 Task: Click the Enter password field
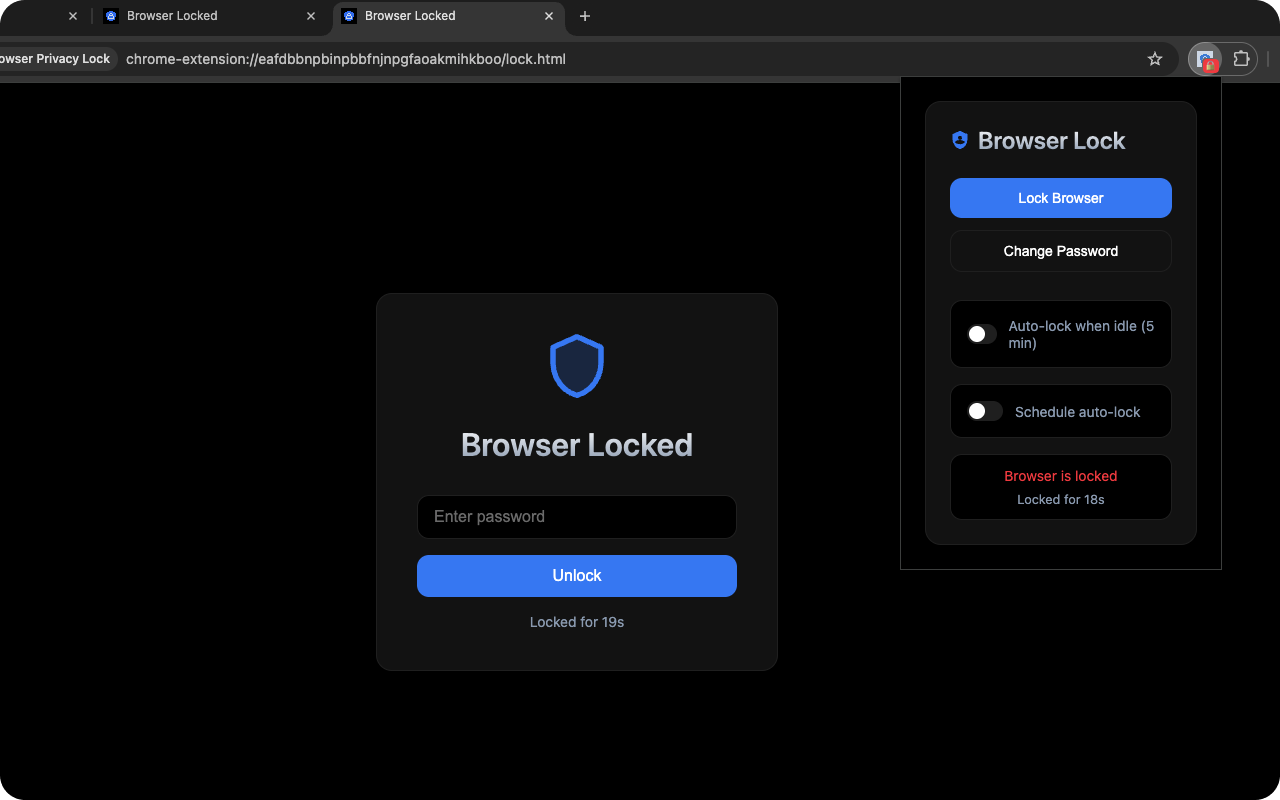pyautogui.click(x=576, y=517)
